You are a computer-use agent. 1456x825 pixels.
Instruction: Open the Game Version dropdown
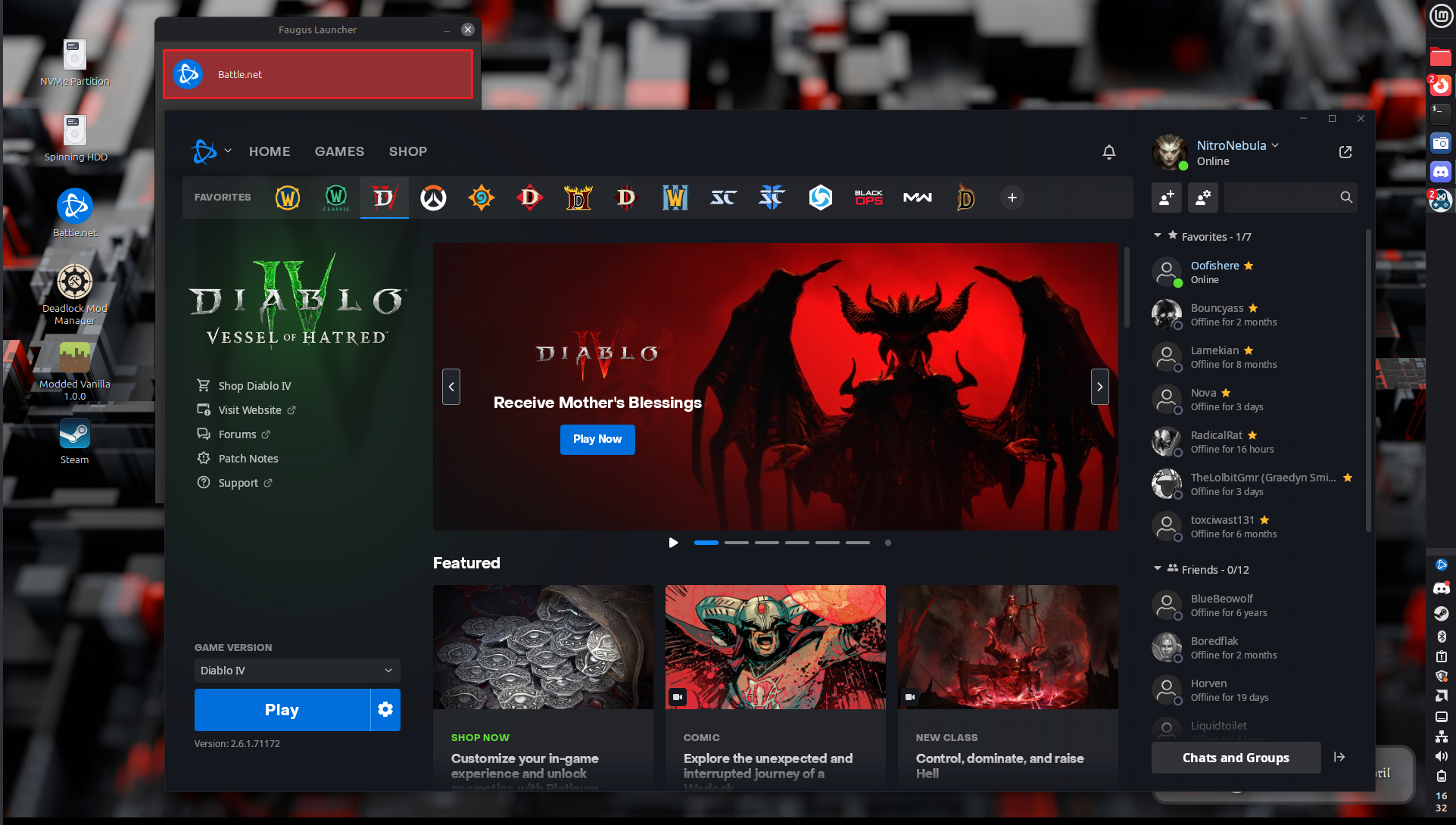pyautogui.click(x=297, y=671)
